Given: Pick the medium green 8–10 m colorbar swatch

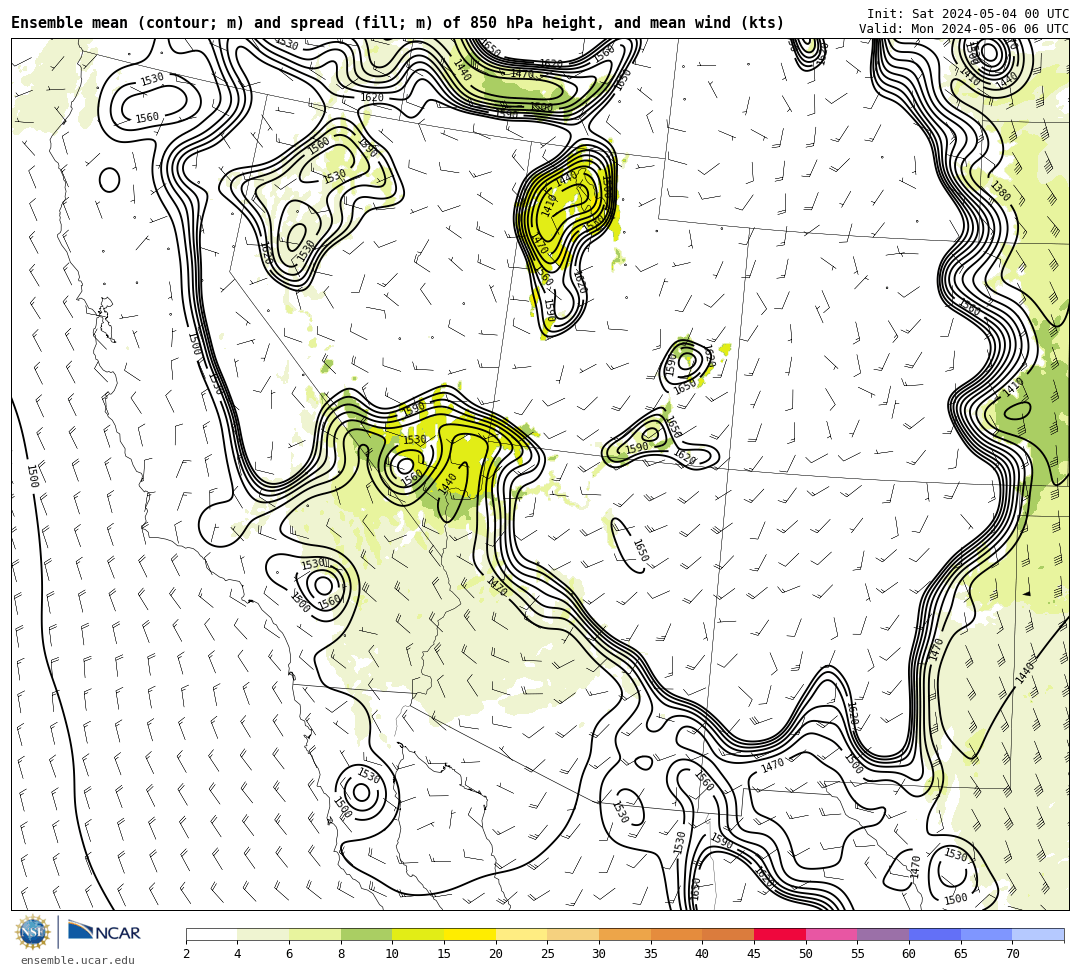Looking at the screenshot, I should pyautogui.click(x=366, y=934).
